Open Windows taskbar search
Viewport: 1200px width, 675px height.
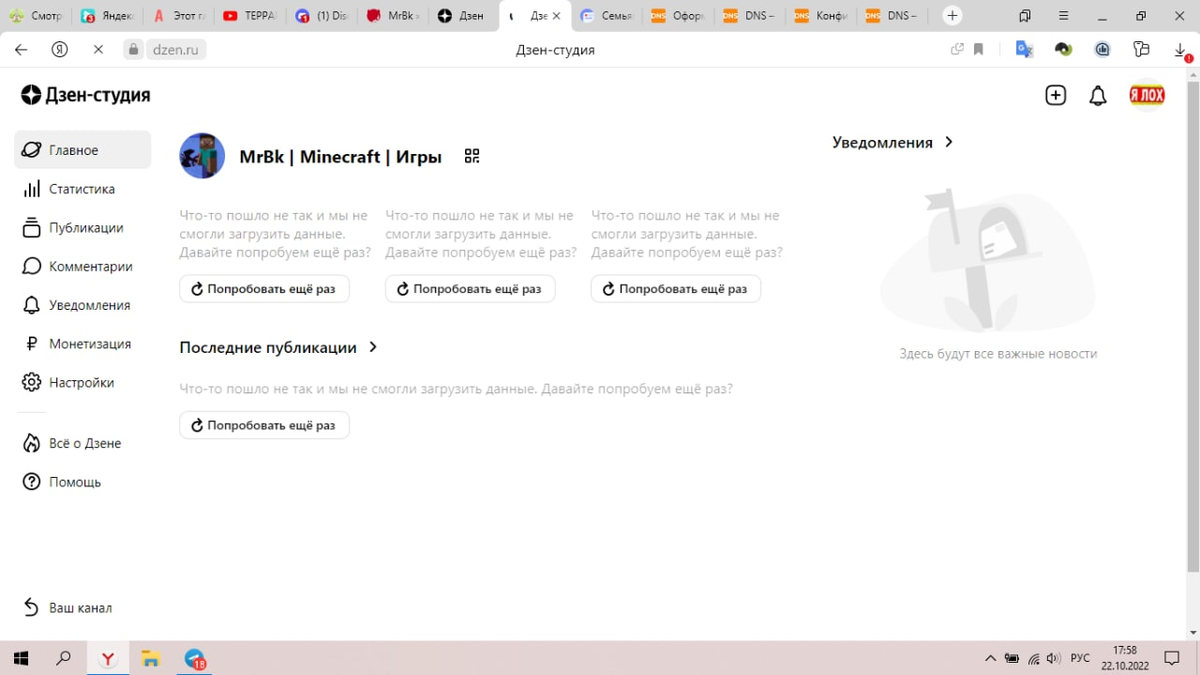pyautogui.click(x=63, y=659)
